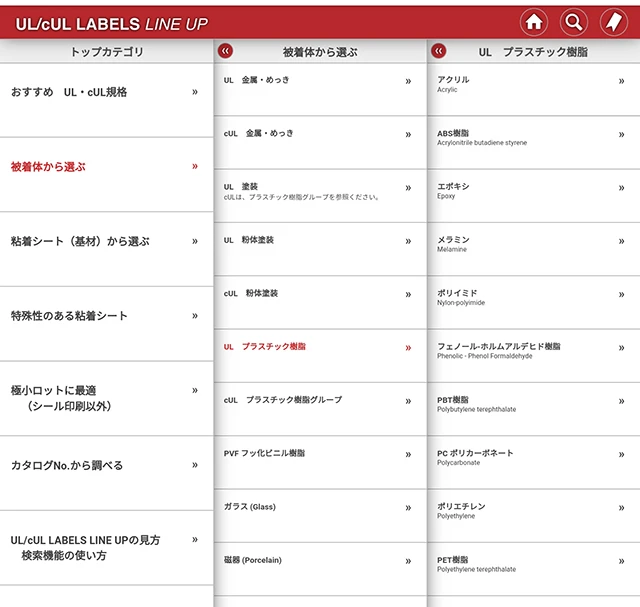Choose ポリイミド Nylon-polyimide resin
The width and height of the screenshot is (640, 607).
coord(534,303)
